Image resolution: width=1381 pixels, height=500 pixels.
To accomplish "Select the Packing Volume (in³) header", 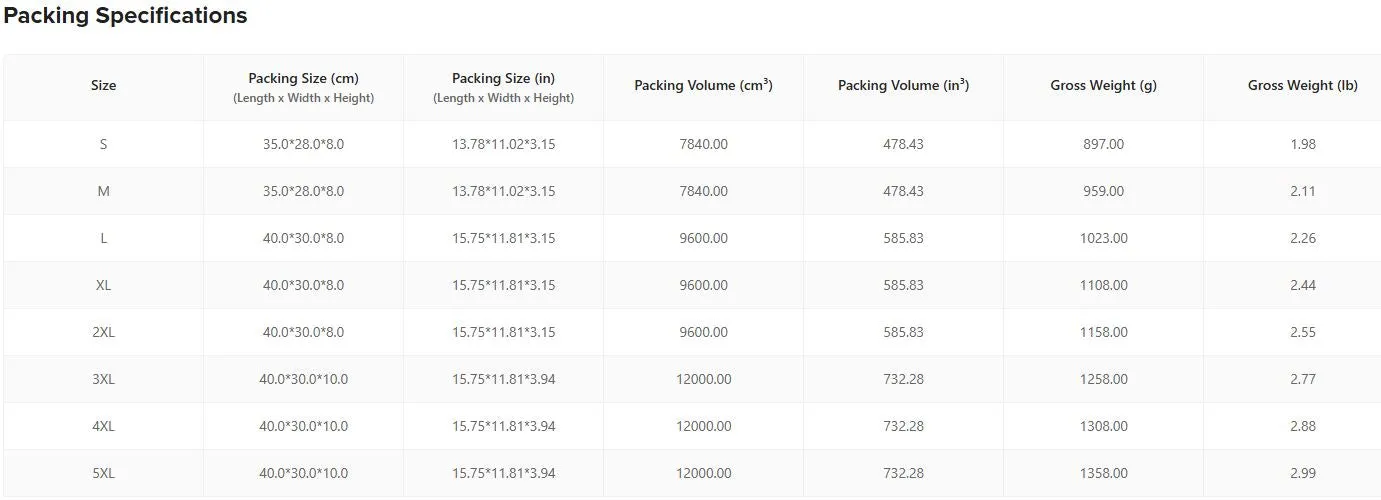I will click(x=903, y=86).
